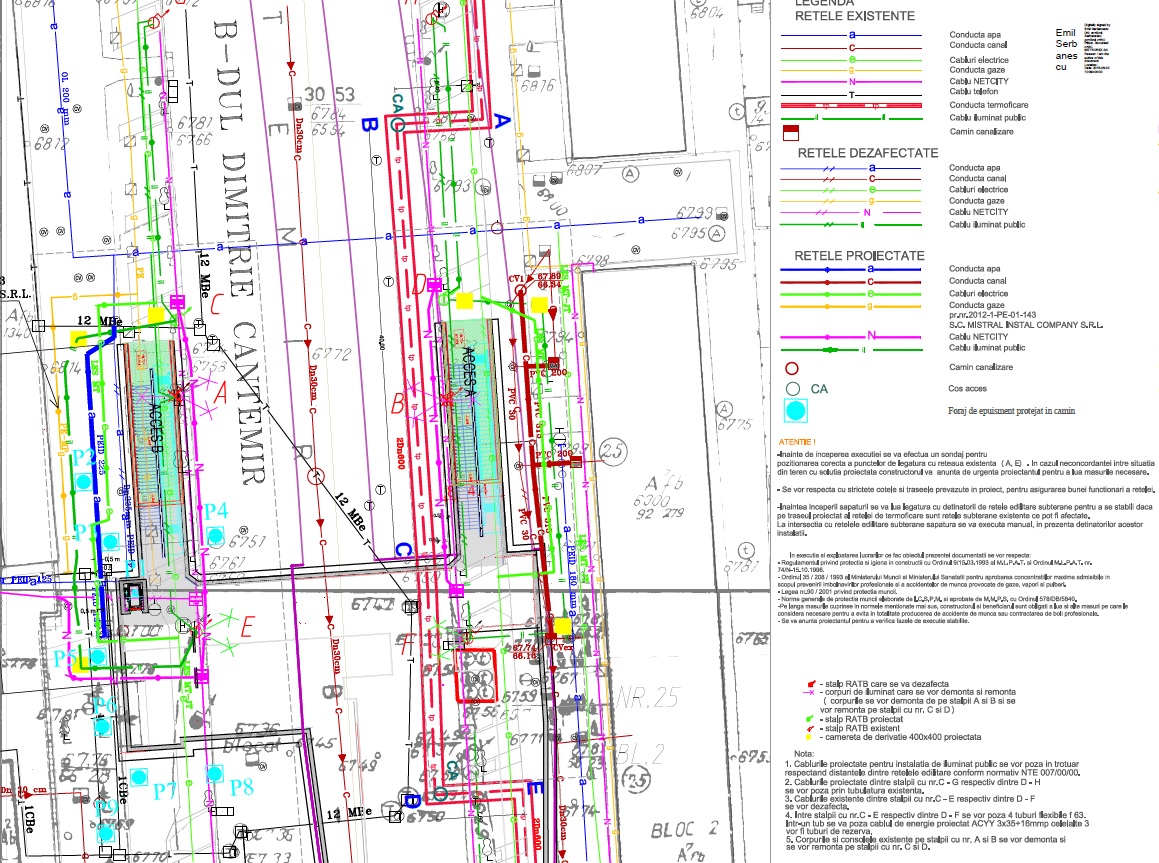Viewport: 1159px width, 863px height.
Task: Click the Nota: heading above numbered notes
Action: click(803, 754)
